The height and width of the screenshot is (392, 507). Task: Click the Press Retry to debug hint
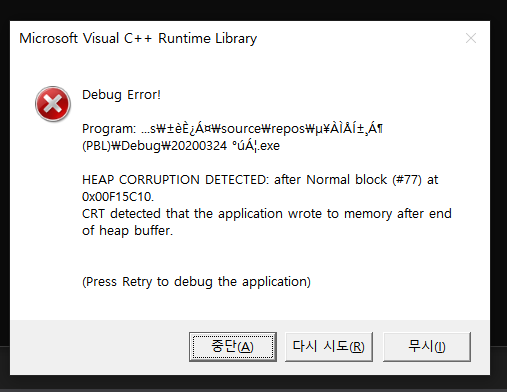point(196,282)
